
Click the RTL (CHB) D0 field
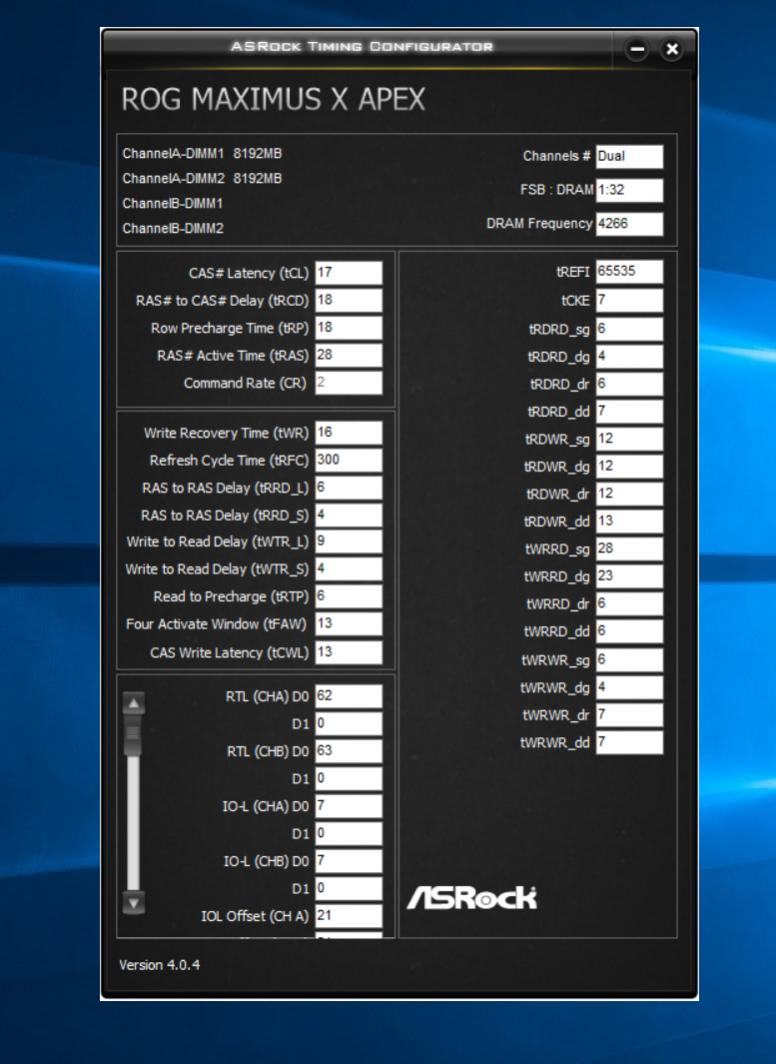click(x=349, y=751)
